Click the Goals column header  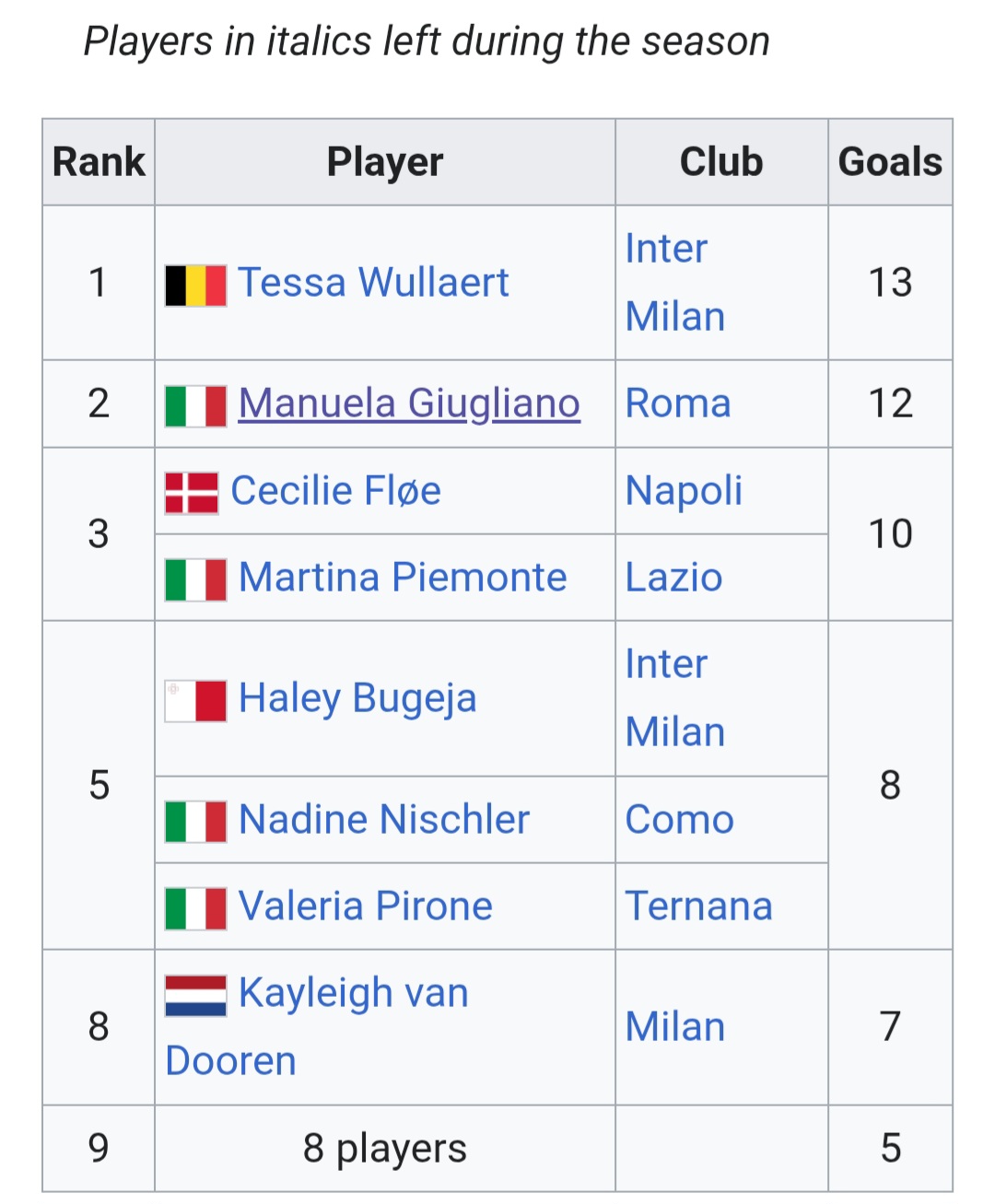890,162
